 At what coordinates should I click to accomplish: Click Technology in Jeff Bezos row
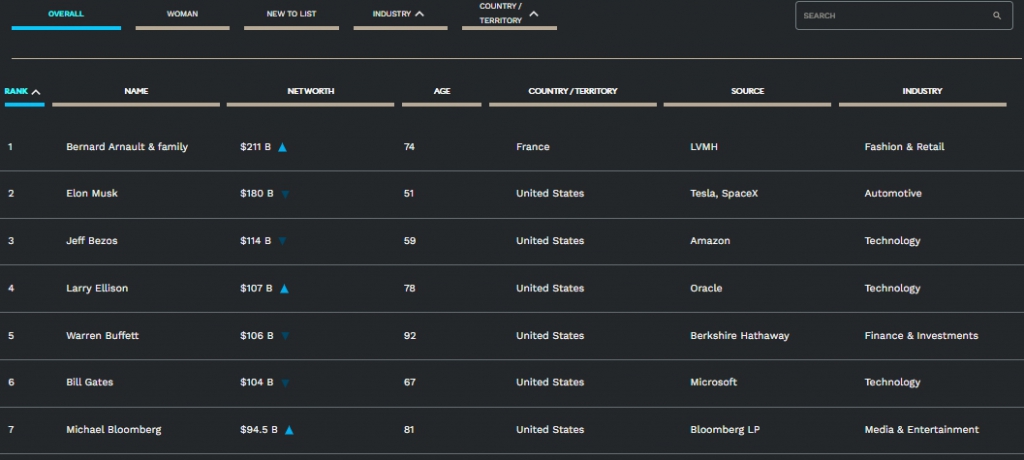click(x=893, y=241)
